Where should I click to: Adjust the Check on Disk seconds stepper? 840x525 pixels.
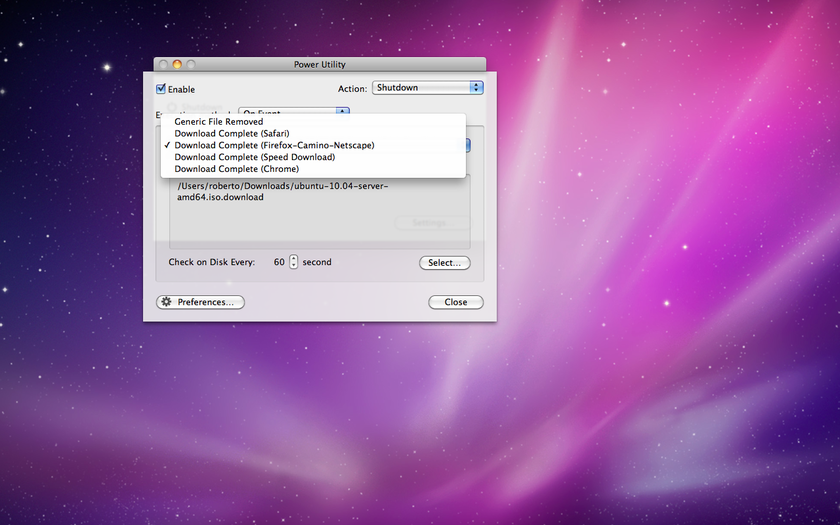(x=293, y=262)
